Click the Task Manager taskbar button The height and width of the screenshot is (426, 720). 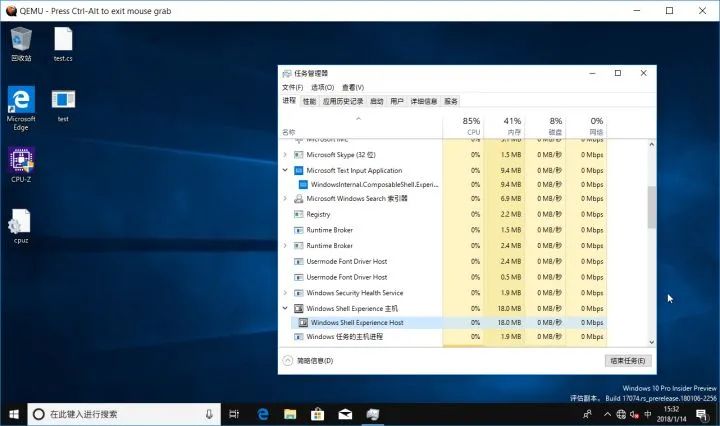coord(372,415)
